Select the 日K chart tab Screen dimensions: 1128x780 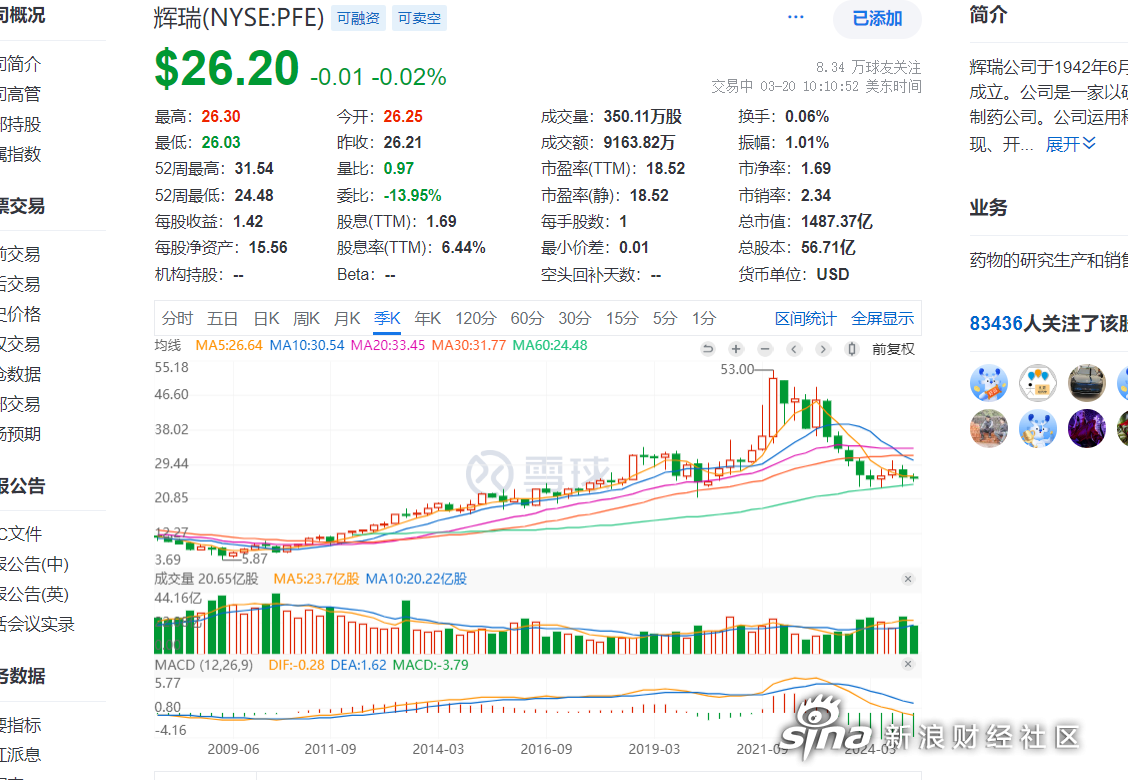pyautogui.click(x=266, y=318)
